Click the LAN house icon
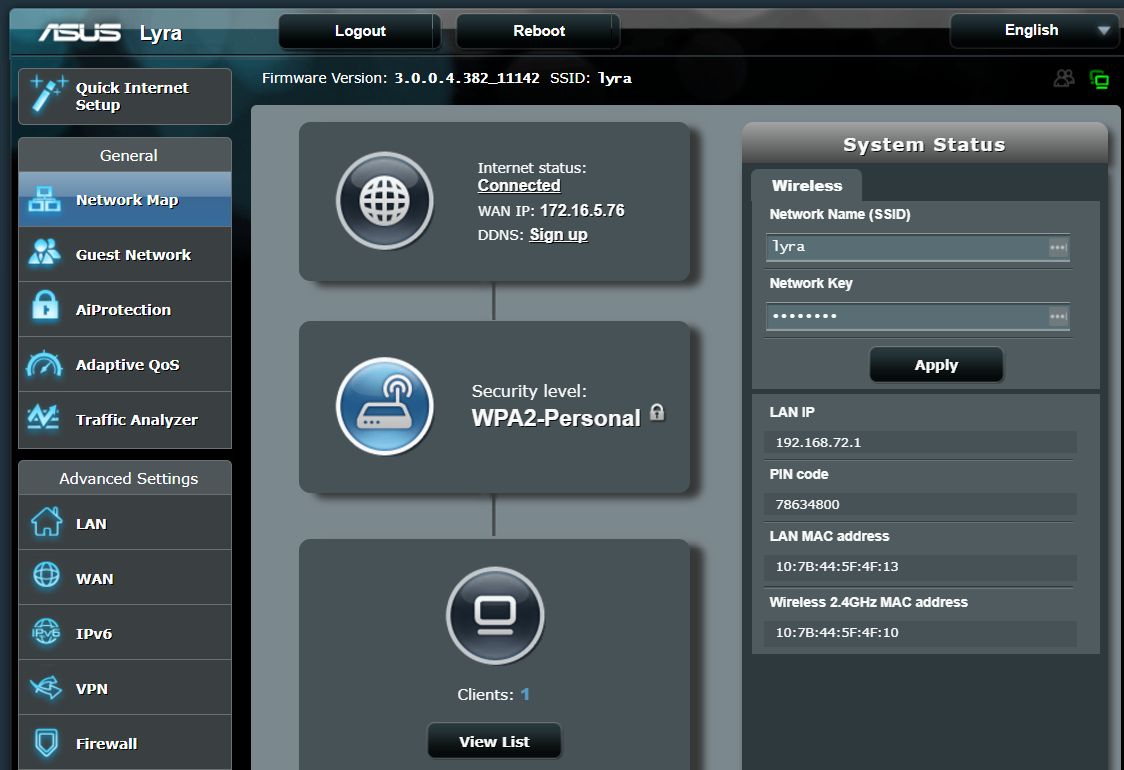Viewport: 1124px width, 770px height. (x=47, y=522)
